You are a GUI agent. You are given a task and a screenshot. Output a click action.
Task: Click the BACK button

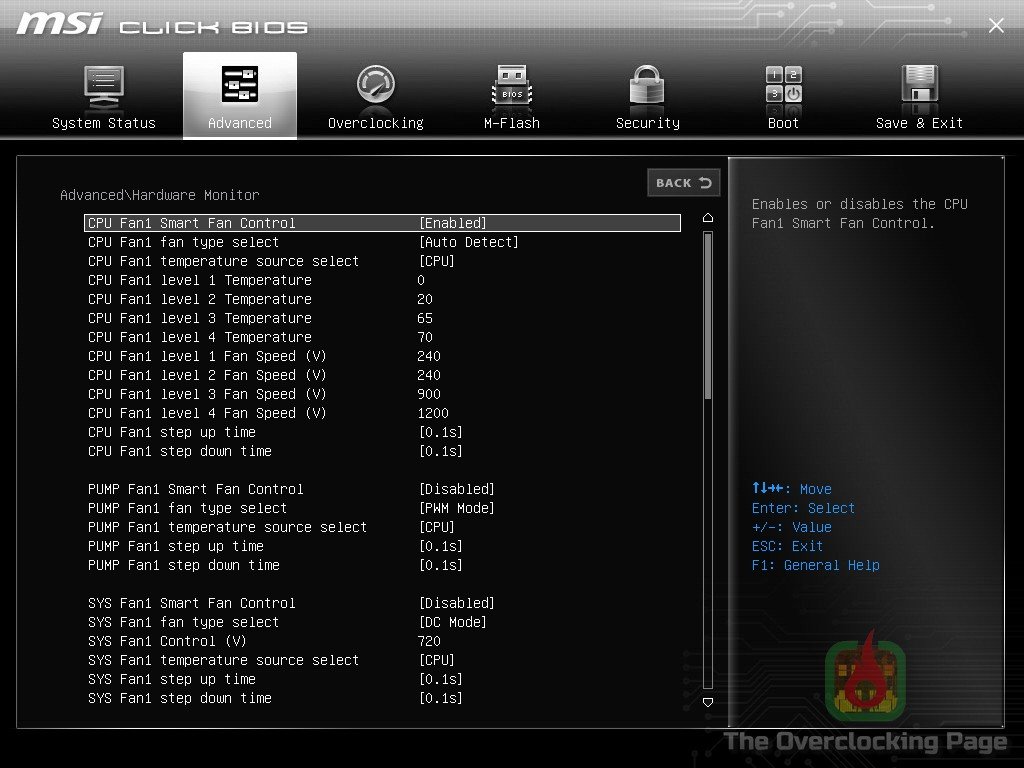click(684, 183)
